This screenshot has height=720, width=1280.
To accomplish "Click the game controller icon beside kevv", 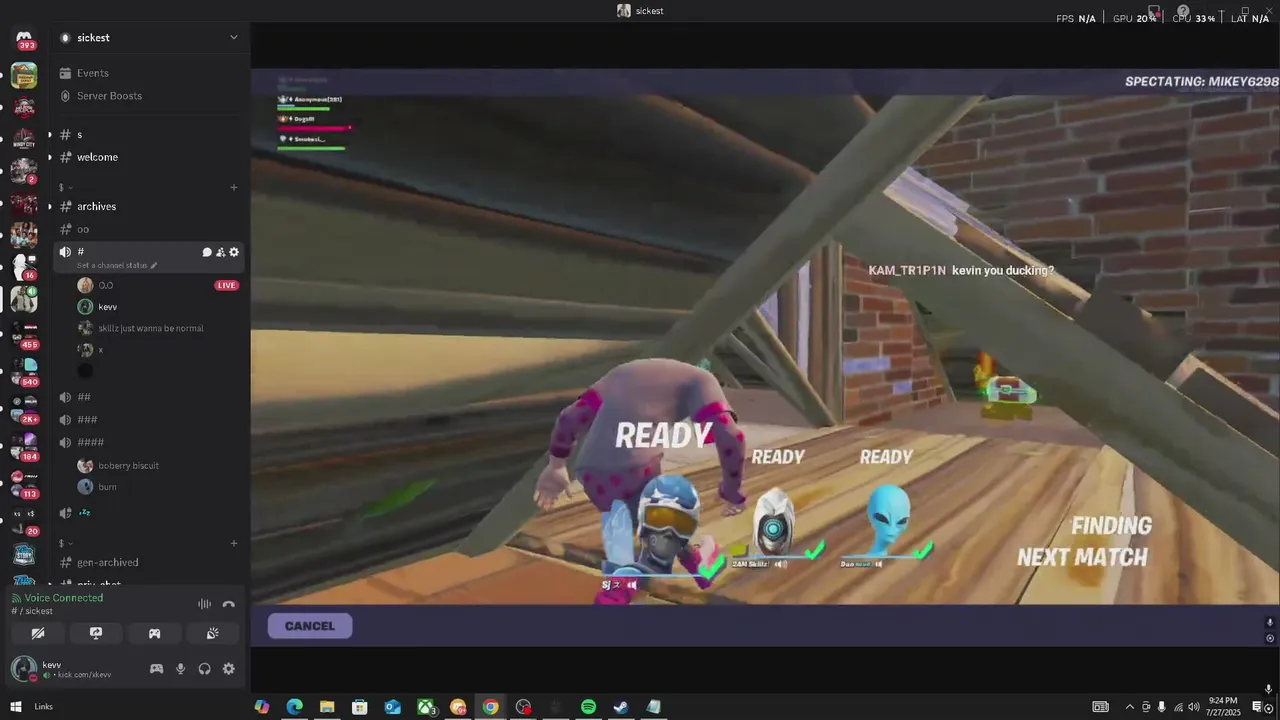I will [157, 669].
